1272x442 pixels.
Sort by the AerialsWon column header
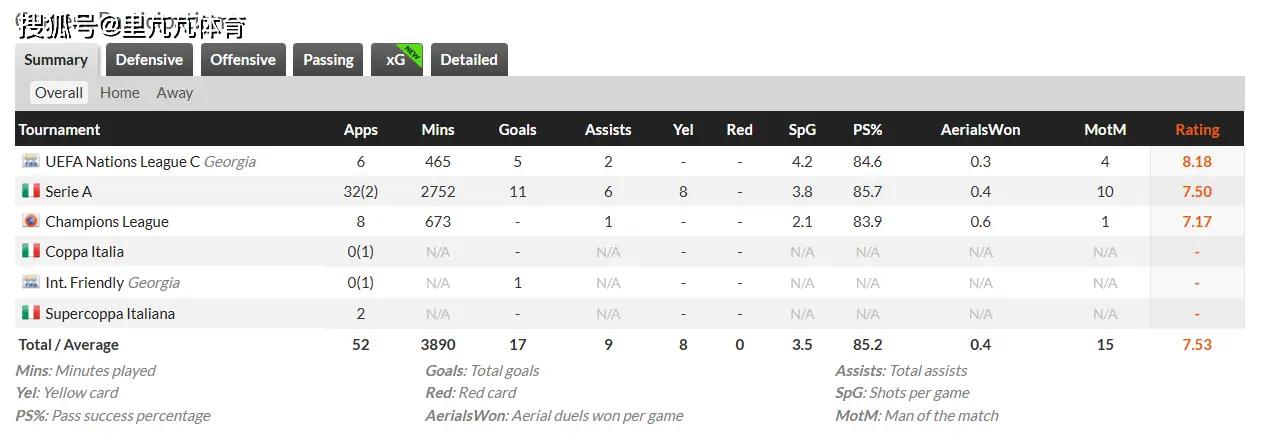[x=981, y=130]
